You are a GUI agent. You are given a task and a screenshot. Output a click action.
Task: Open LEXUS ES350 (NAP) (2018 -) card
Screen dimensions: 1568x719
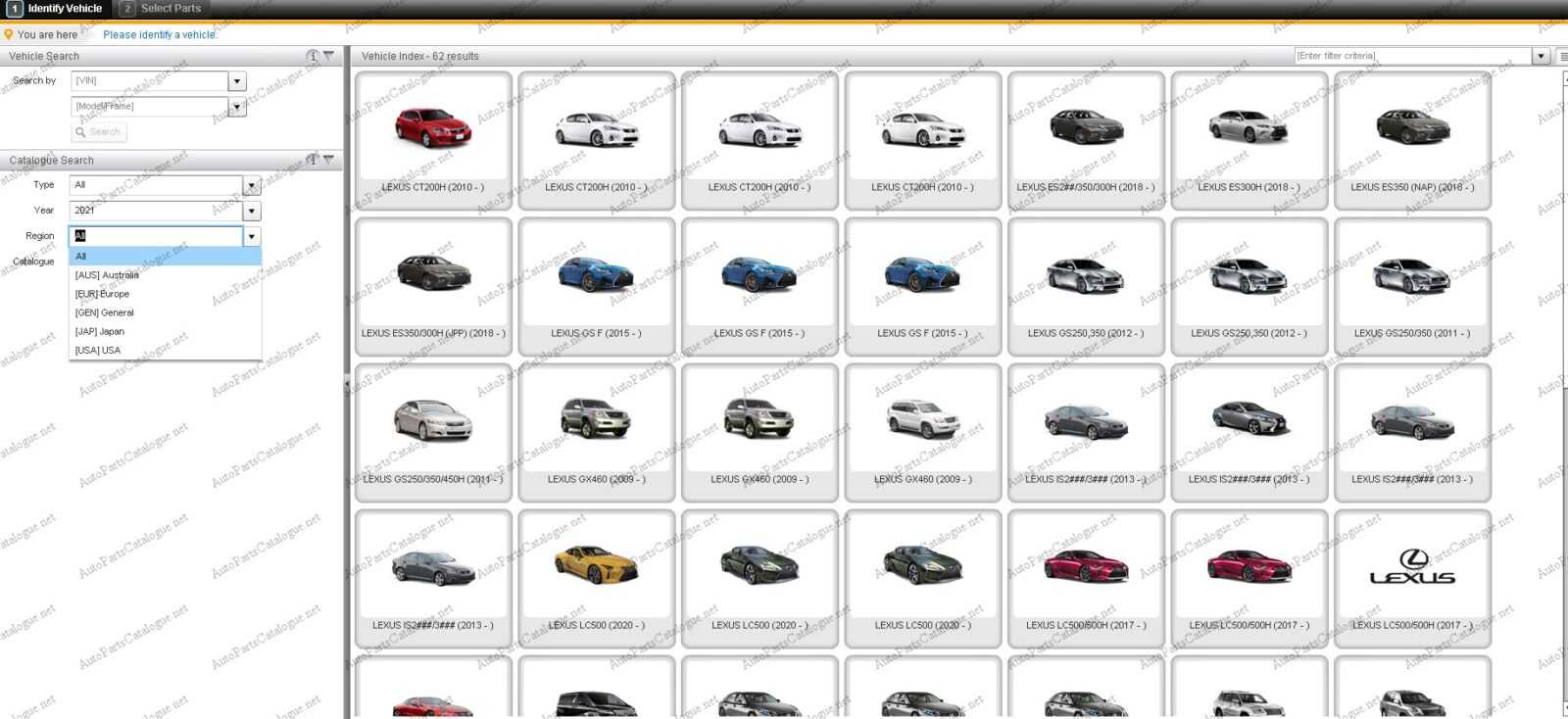[x=1412, y=140]
